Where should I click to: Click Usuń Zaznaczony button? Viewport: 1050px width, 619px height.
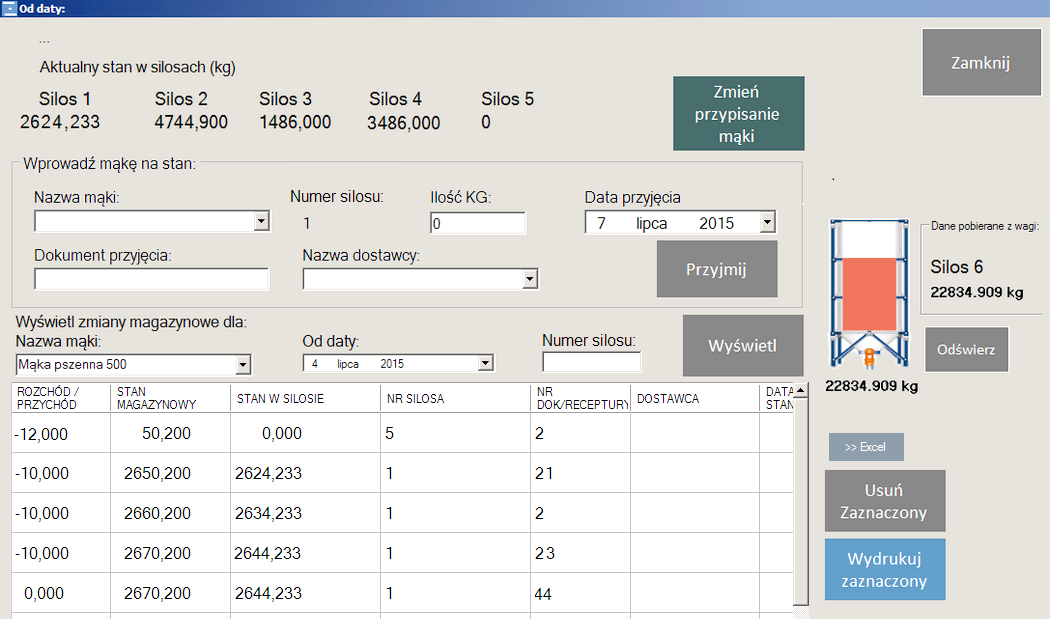[x=884, y=501]
